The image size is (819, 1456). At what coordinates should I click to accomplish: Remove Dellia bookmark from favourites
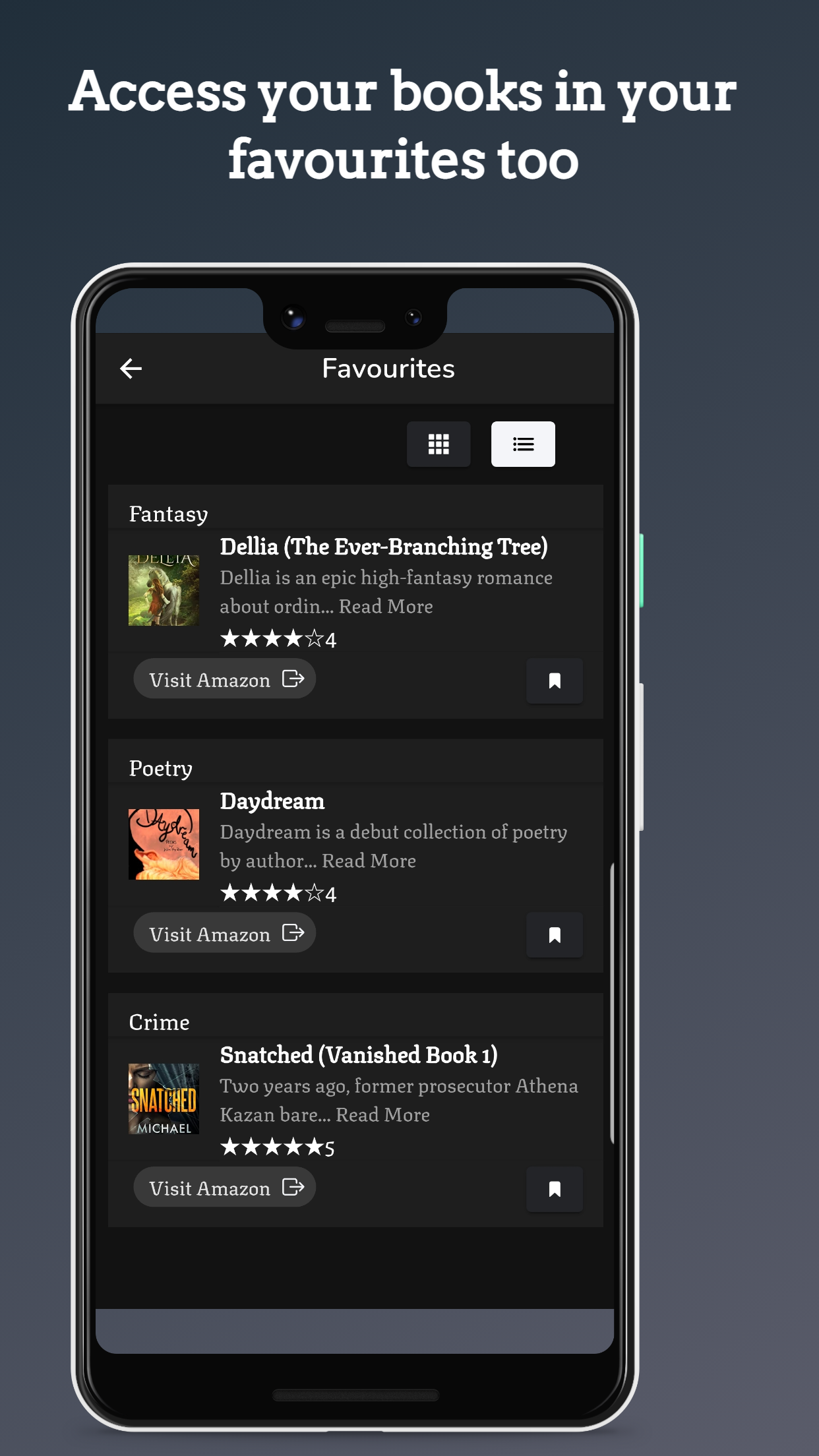tap(555, 681)
